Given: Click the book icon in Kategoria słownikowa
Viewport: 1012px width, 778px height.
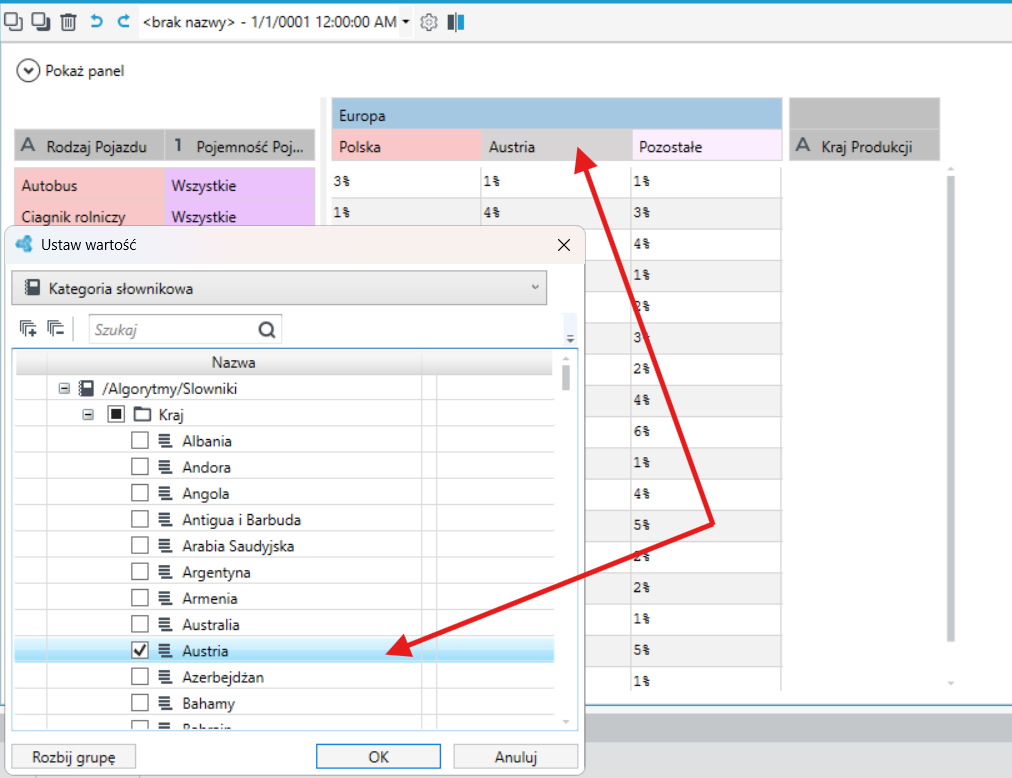Looking at the screenshot, I should [x=32, y=287].
